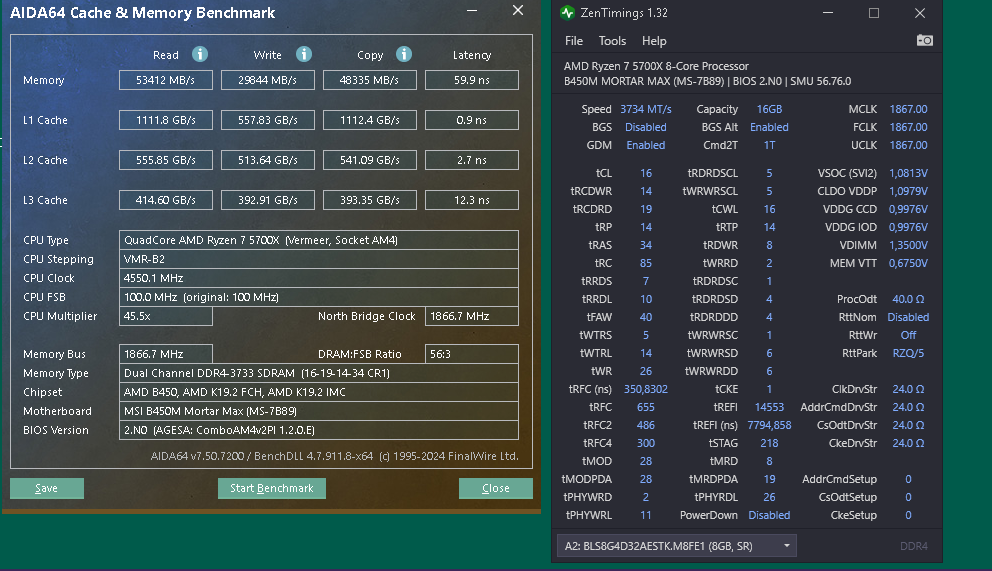The image size is (992, 571).
Task: Click the PowerDown value Disabled
Action: click(769, 515)
